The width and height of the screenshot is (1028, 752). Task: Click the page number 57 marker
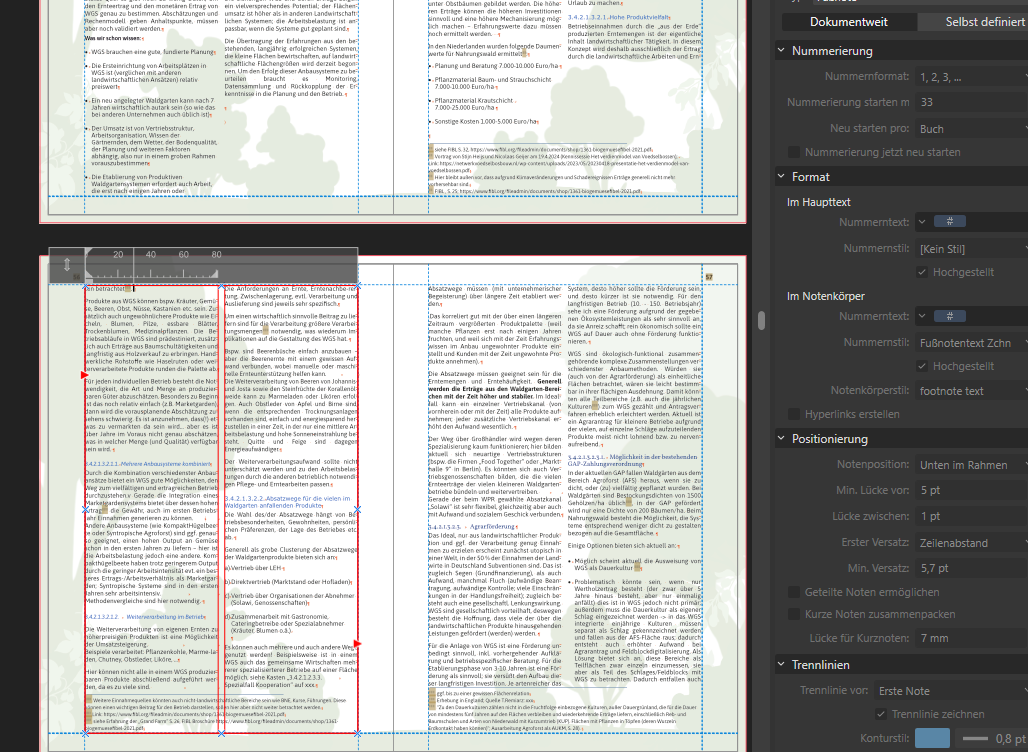[x=709, y=277]
